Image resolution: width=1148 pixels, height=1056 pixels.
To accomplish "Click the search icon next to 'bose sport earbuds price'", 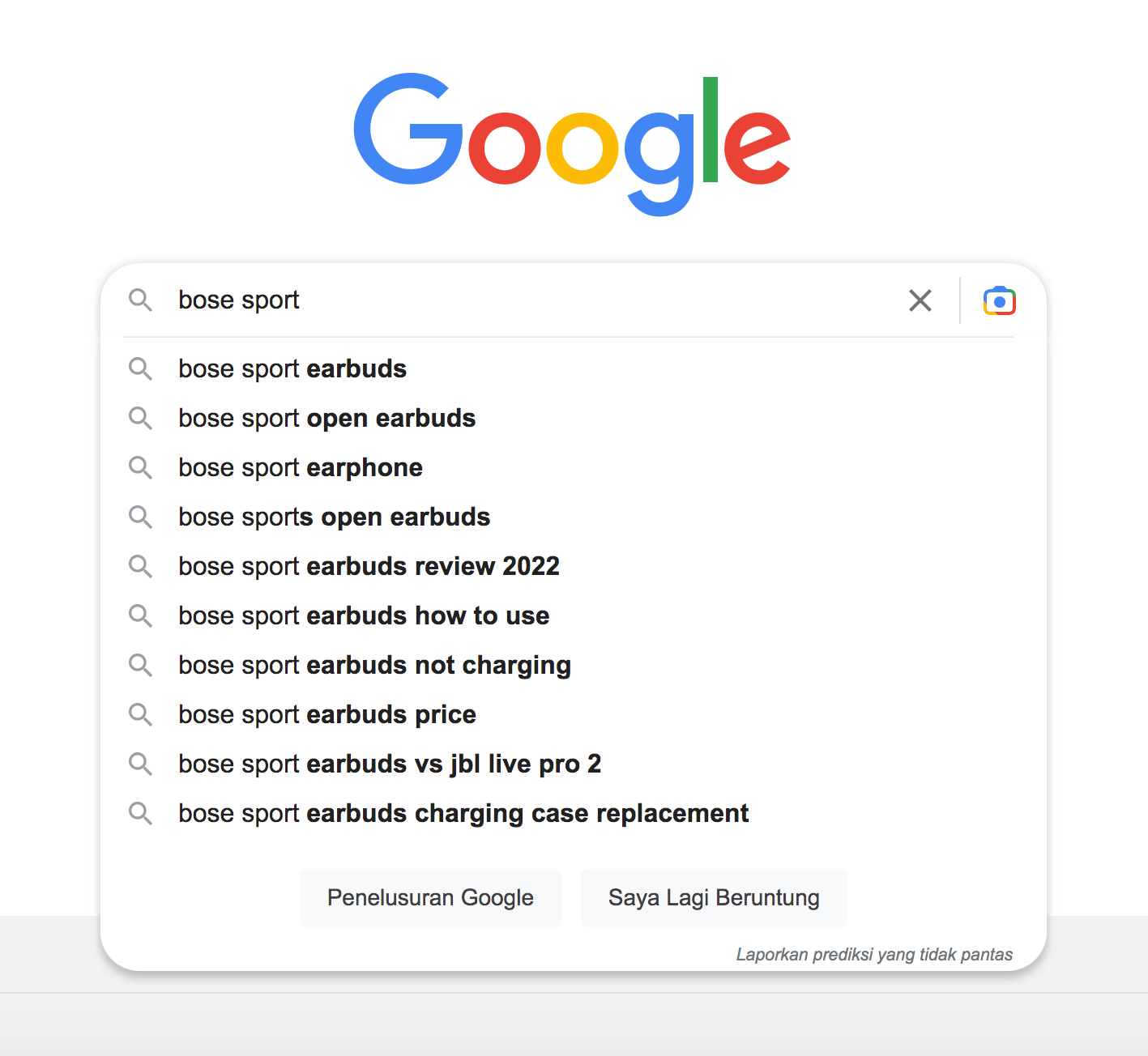I will coord(140,715).
